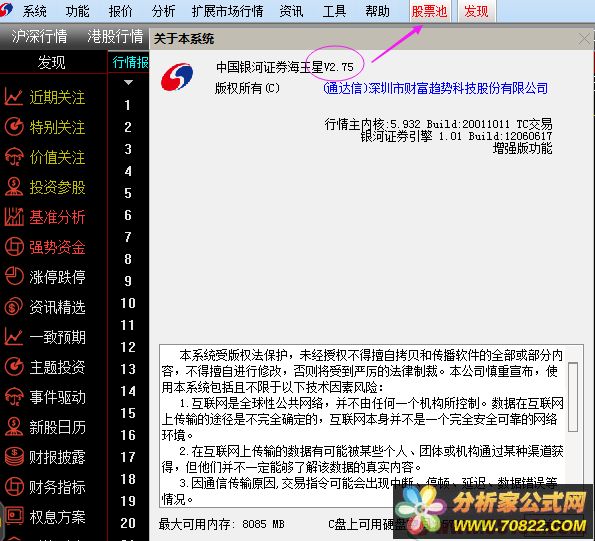This screenshot has height=541, width=595.
Task: Open 新股日历 in the sidebar
Action: 57,427
